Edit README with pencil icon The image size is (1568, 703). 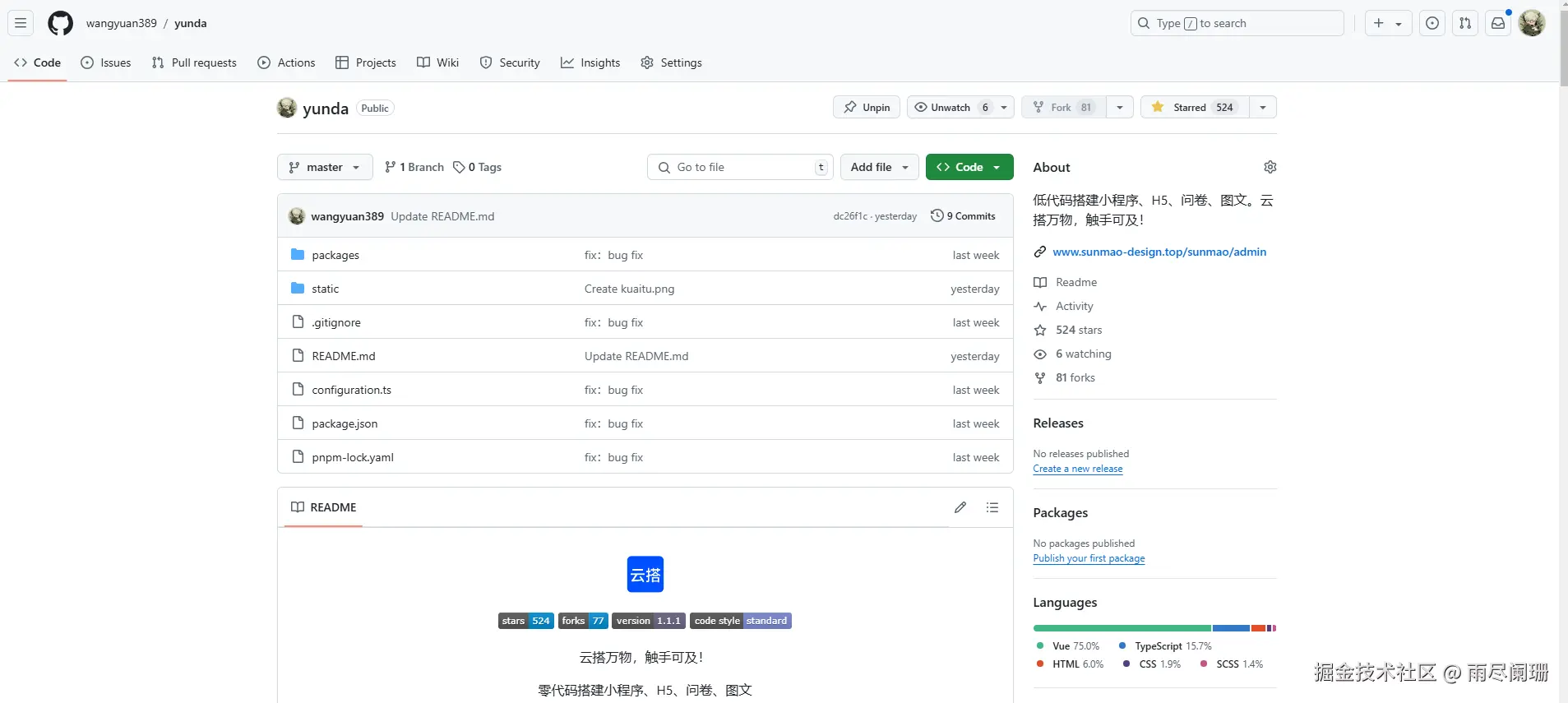point(960,507)
